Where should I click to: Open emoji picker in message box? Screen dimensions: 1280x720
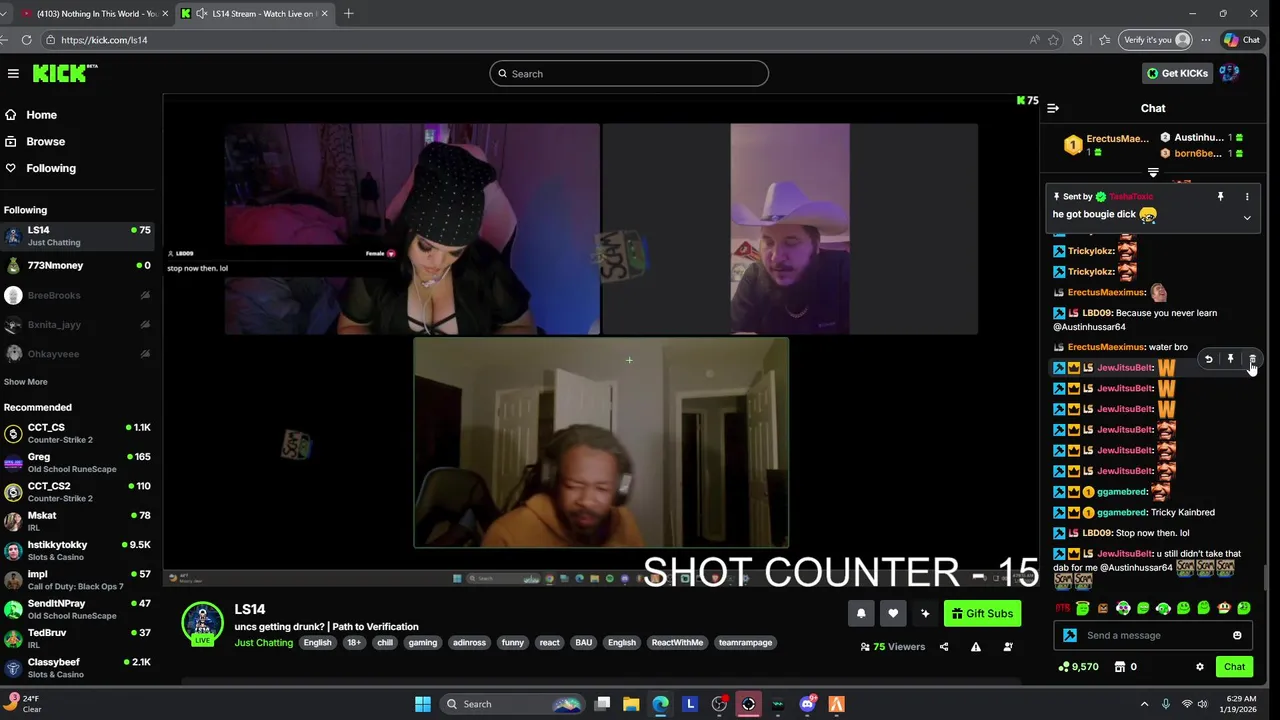(x=1237, y=636)
